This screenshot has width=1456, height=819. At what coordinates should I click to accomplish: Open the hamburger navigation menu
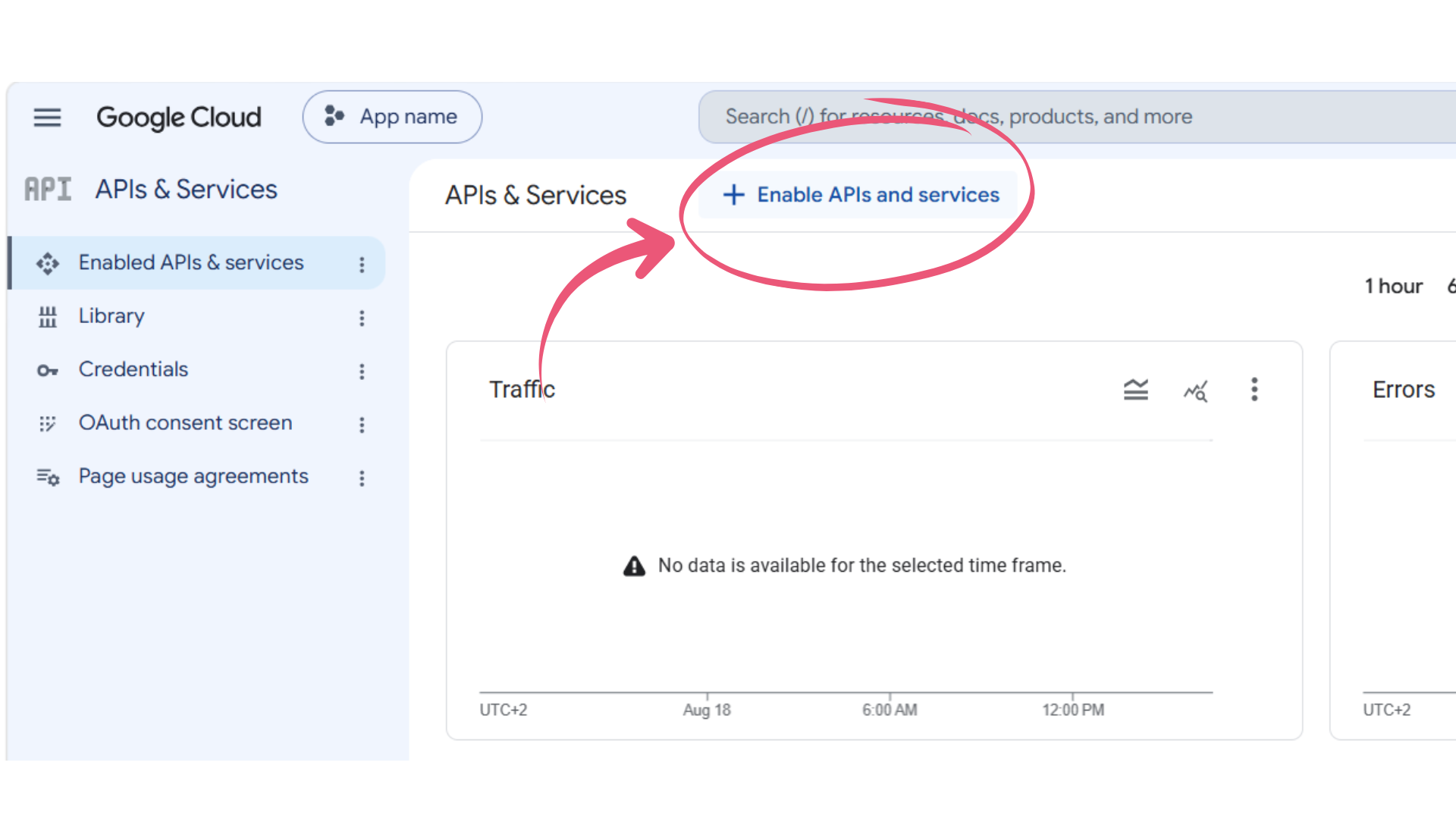47,117
